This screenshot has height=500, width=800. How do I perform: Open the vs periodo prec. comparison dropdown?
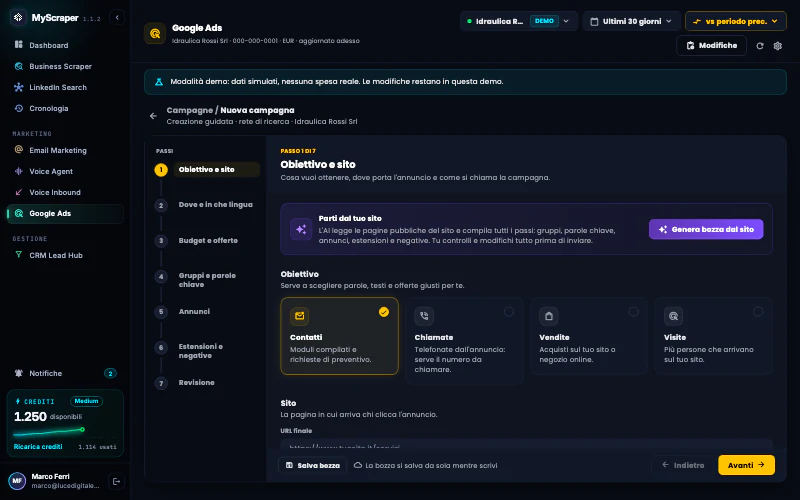[735, 21]
